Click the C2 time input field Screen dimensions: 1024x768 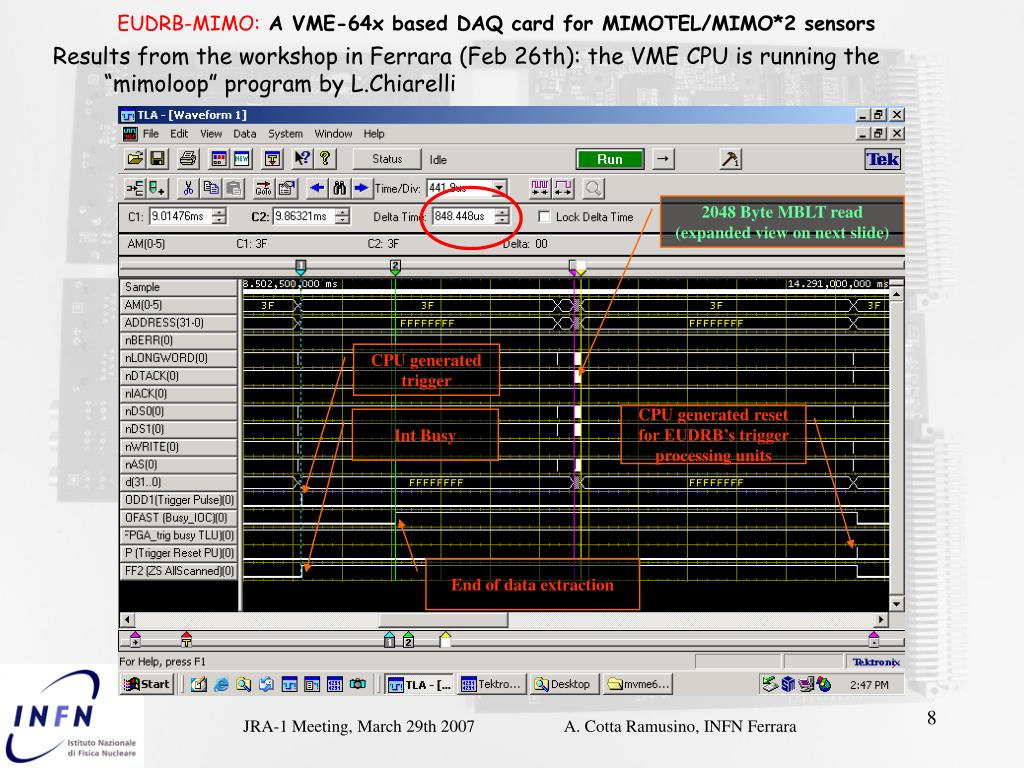pos(304,216)
